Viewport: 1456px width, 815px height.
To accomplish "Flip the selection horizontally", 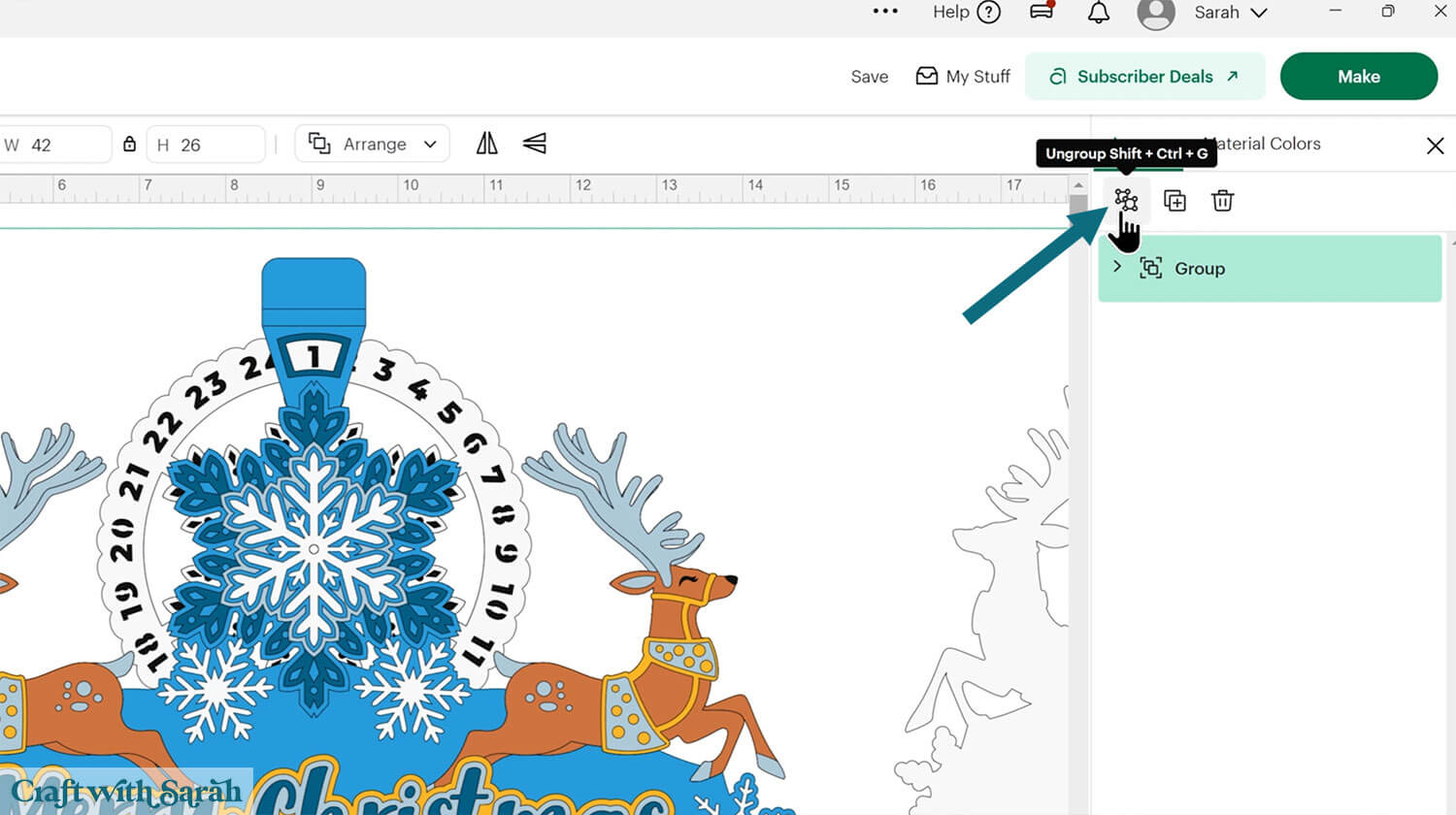I will click(486, 144).
